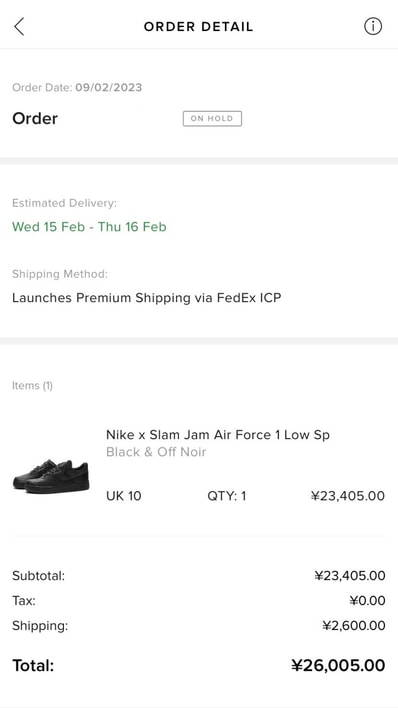Tap the FedEx ICP shipping method text
Image resolution: width=398 pixels, height=708 pixels.
146,298
